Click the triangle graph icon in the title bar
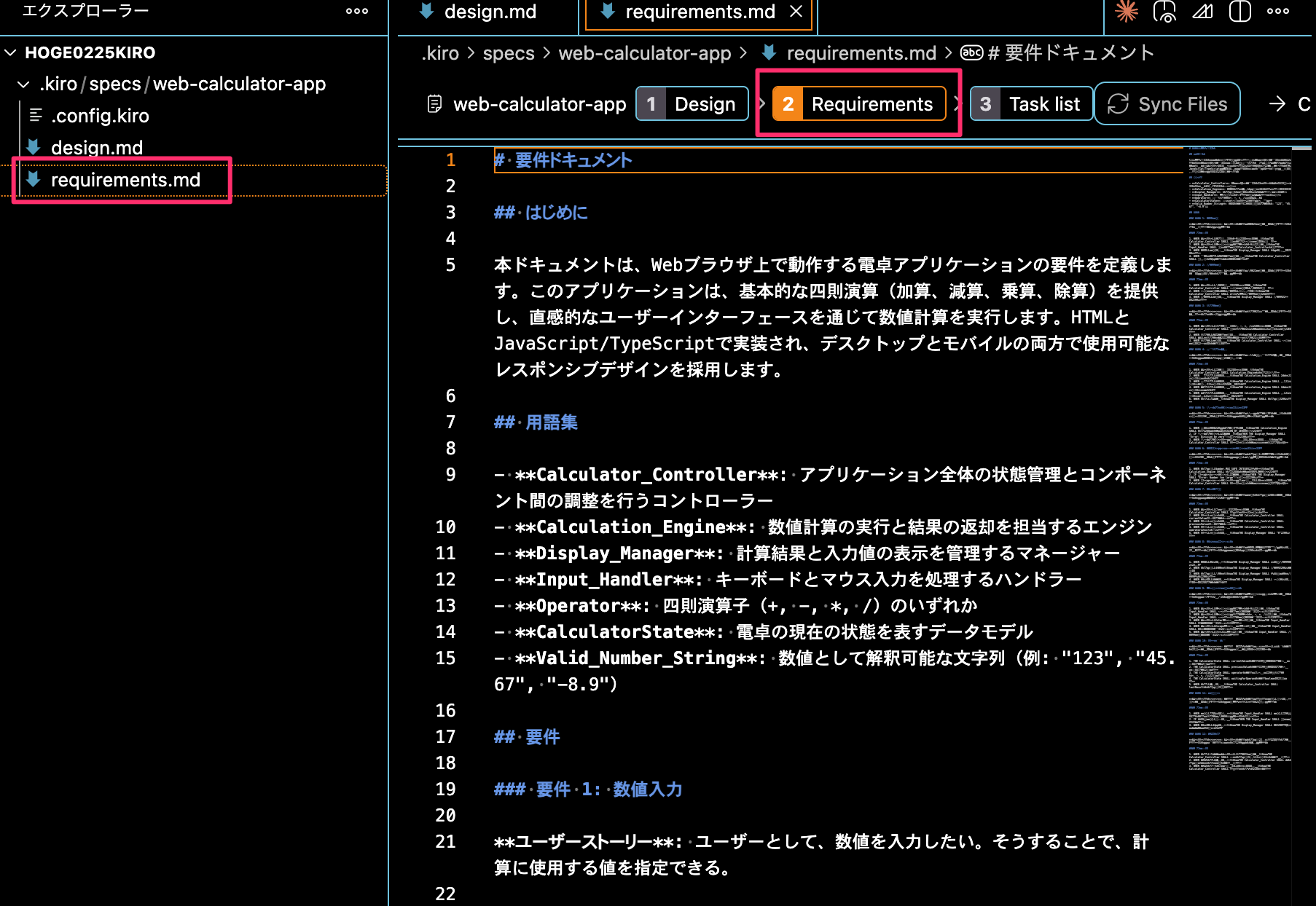The height and width of the screenshot is (906, 1316). 1202,12
